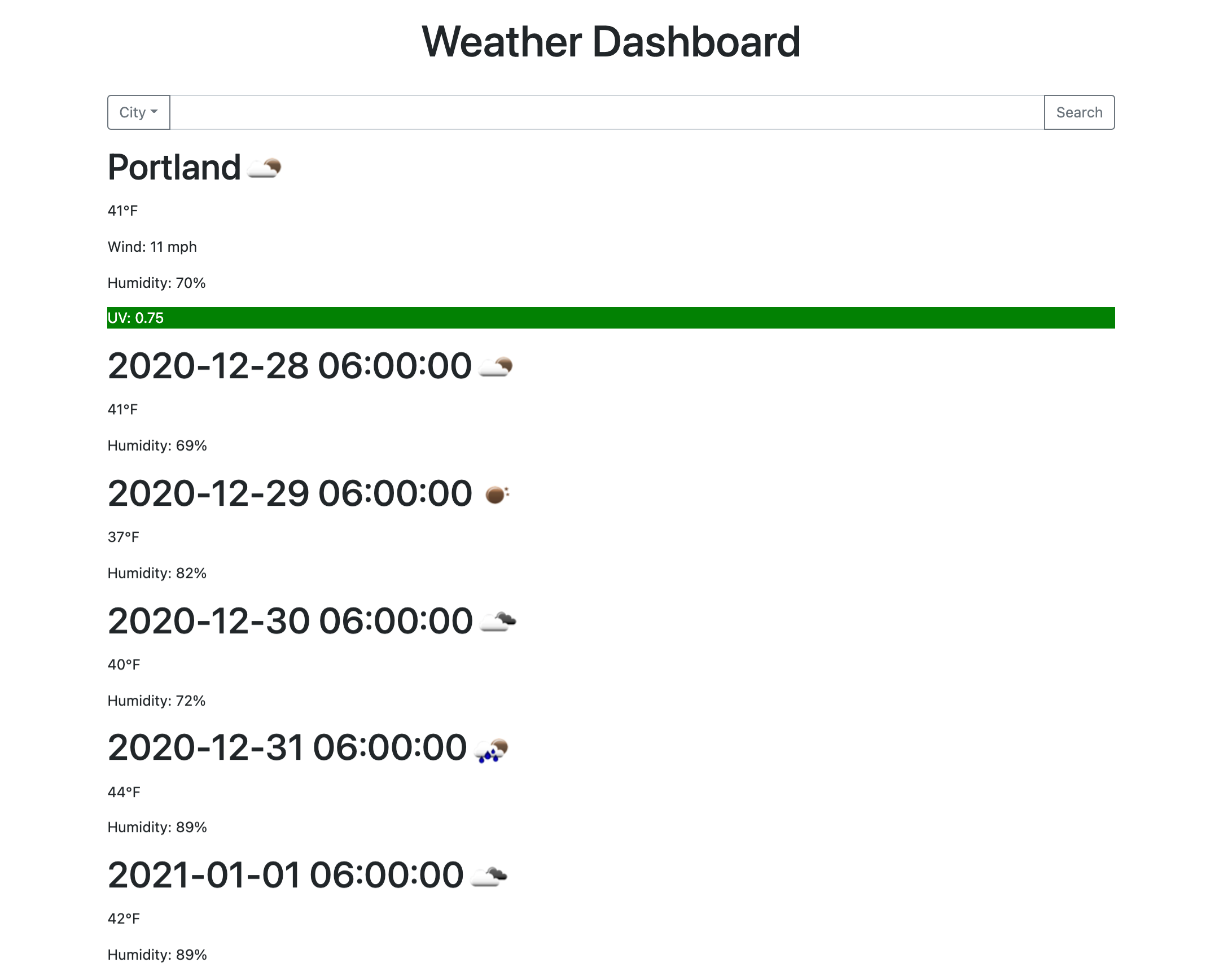1223x980 pixels.
Task: Focus the city search text field
Action: coord(607,112)
